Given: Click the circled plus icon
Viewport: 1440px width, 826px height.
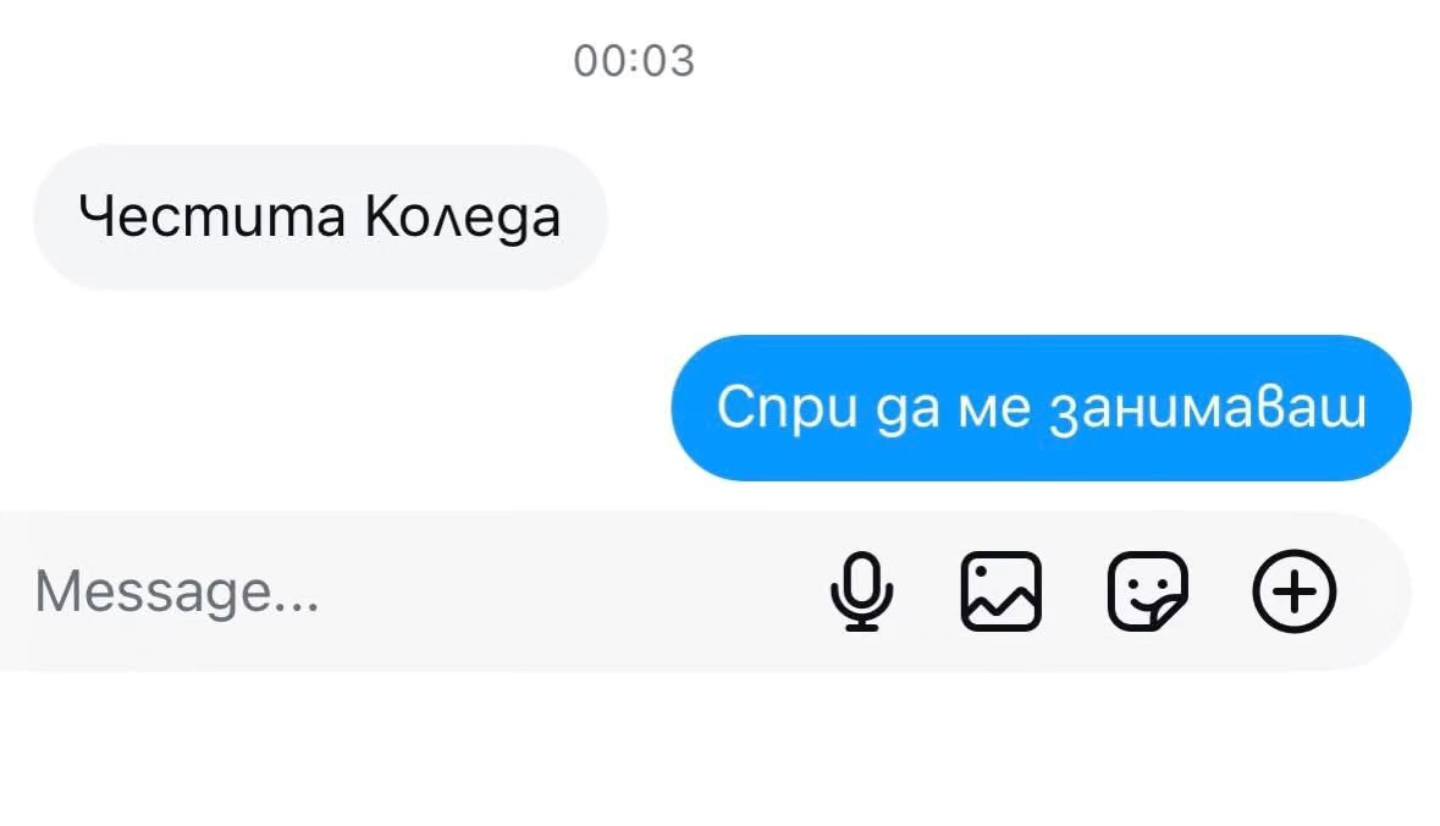Looking at the screenshot, I should click(1294, 591).
